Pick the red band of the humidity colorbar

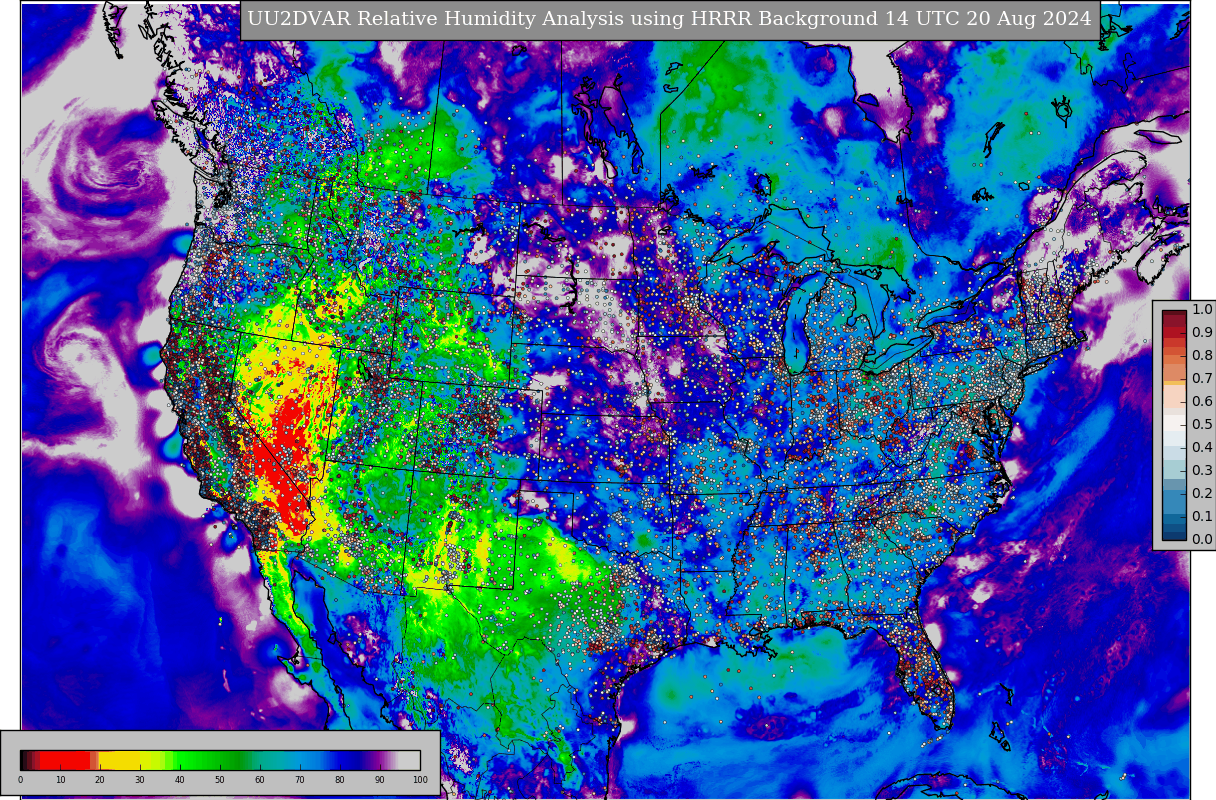(x=65, y=760)
